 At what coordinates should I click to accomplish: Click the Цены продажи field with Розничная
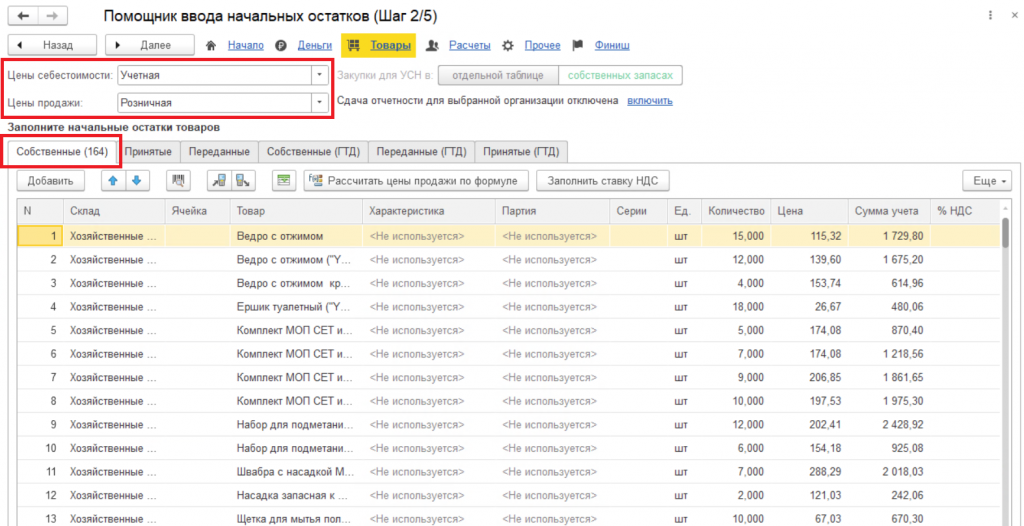(214, 103)
